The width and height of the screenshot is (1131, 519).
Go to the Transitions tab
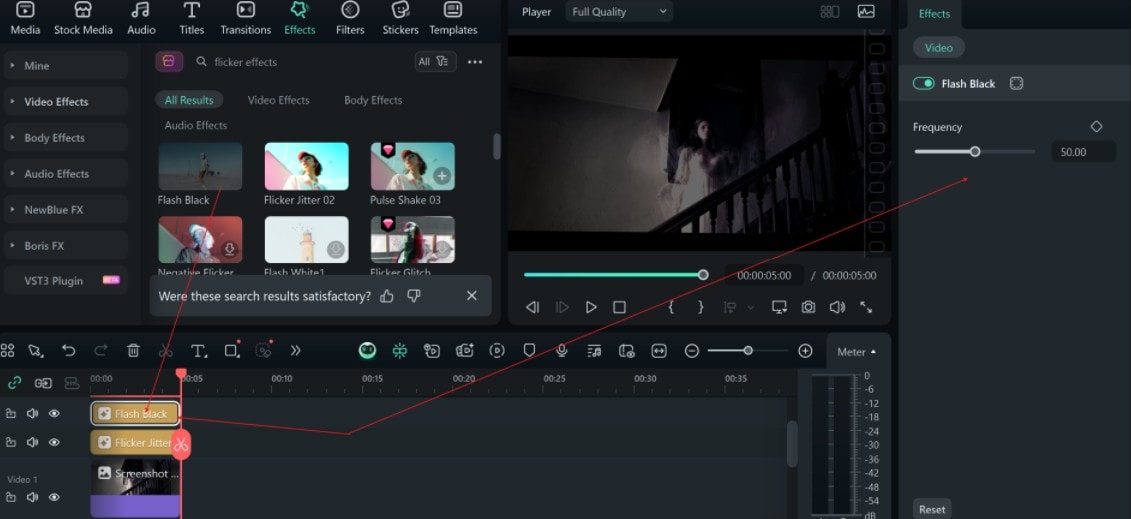245,19
